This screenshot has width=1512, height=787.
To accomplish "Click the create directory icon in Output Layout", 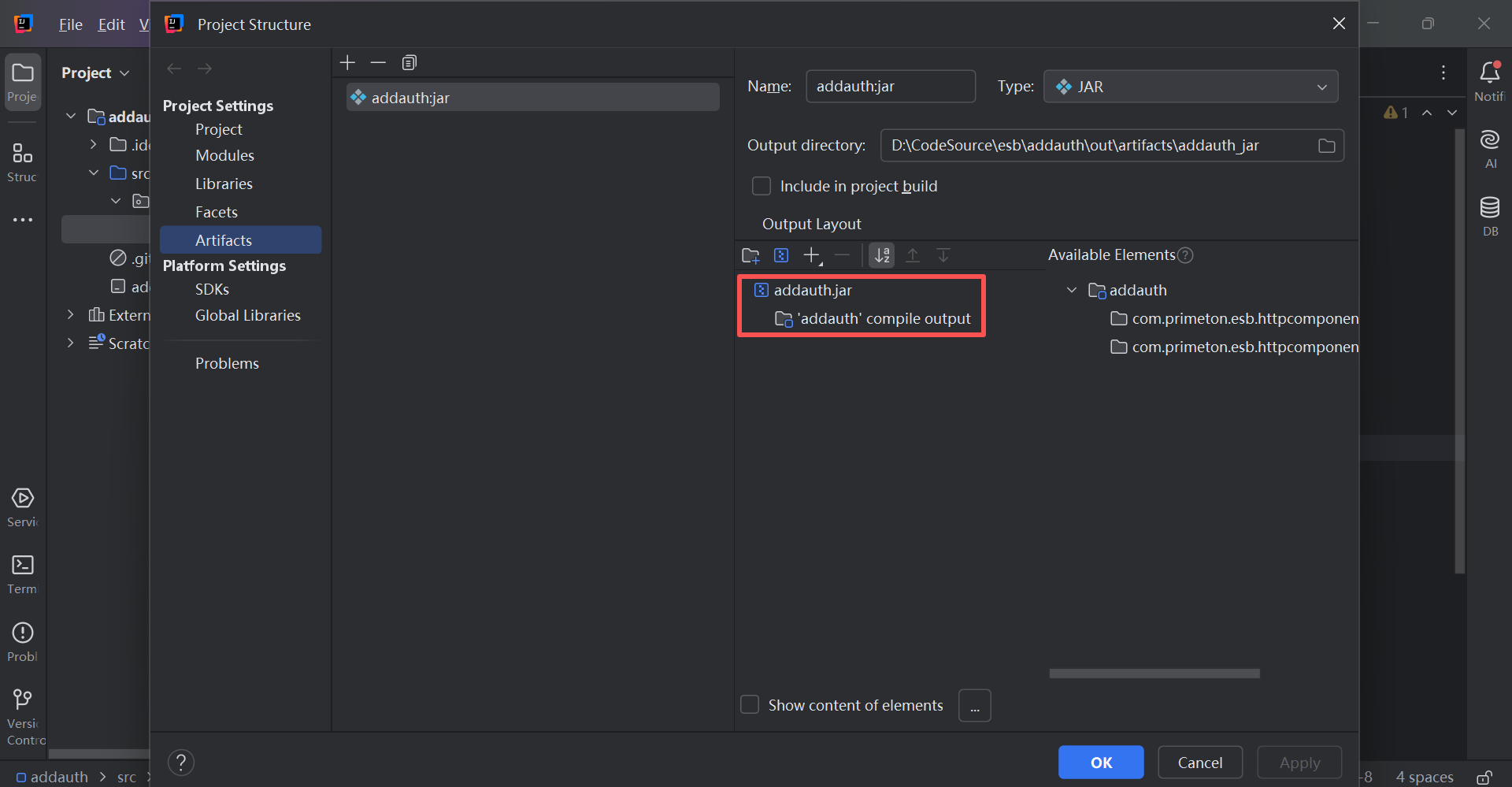I will click(750, 255).
